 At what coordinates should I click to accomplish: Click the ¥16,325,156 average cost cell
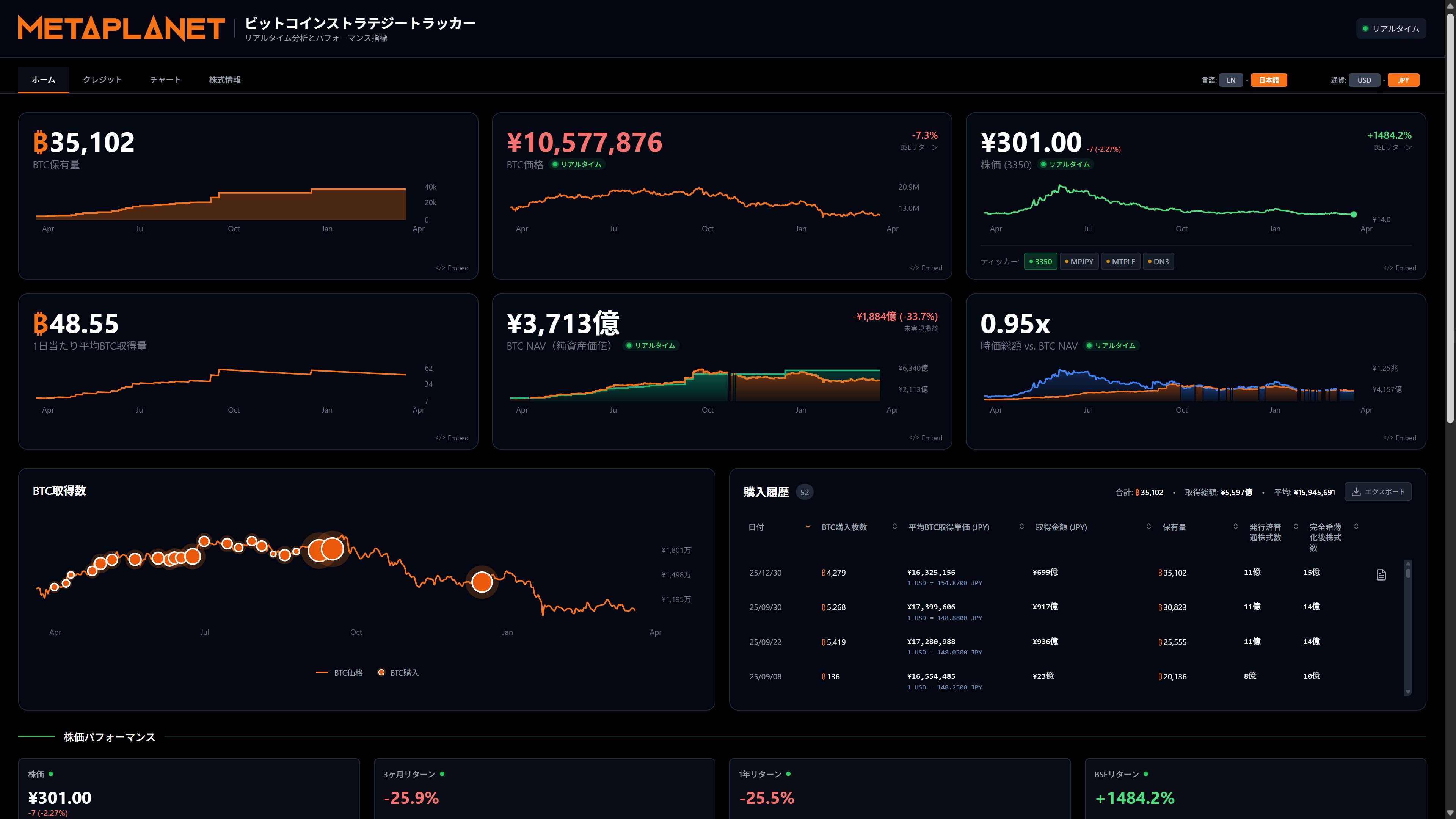[931, 572]
